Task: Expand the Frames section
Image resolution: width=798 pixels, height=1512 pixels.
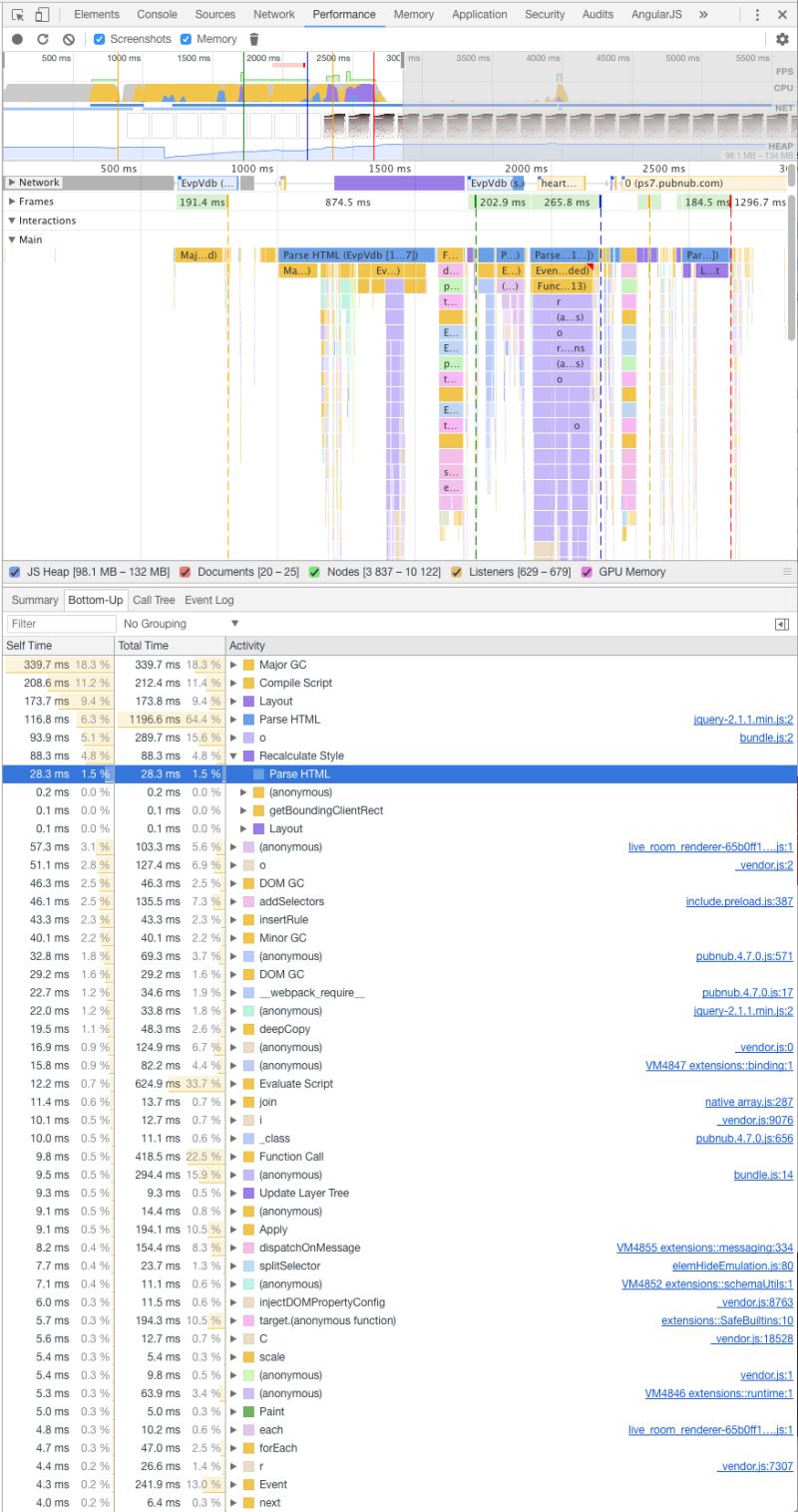Action: coord(10,202)
